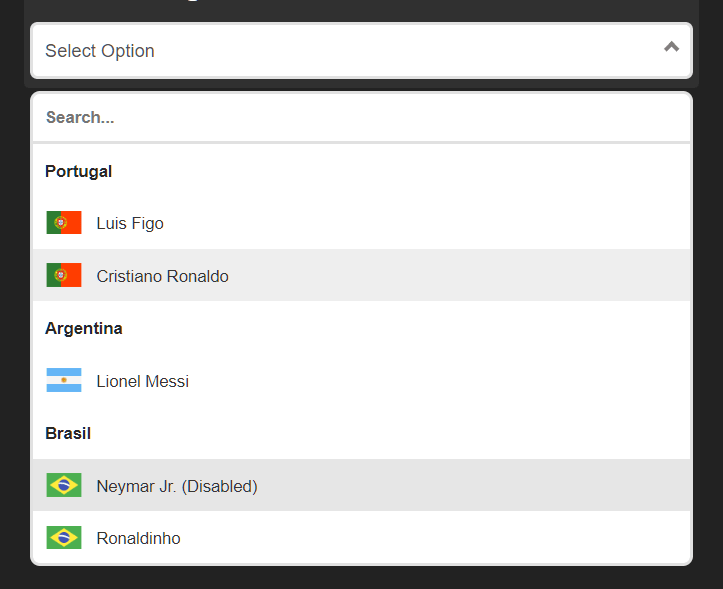
Task: Pick Lionel Messi from the options
Action: coord(142,381)
